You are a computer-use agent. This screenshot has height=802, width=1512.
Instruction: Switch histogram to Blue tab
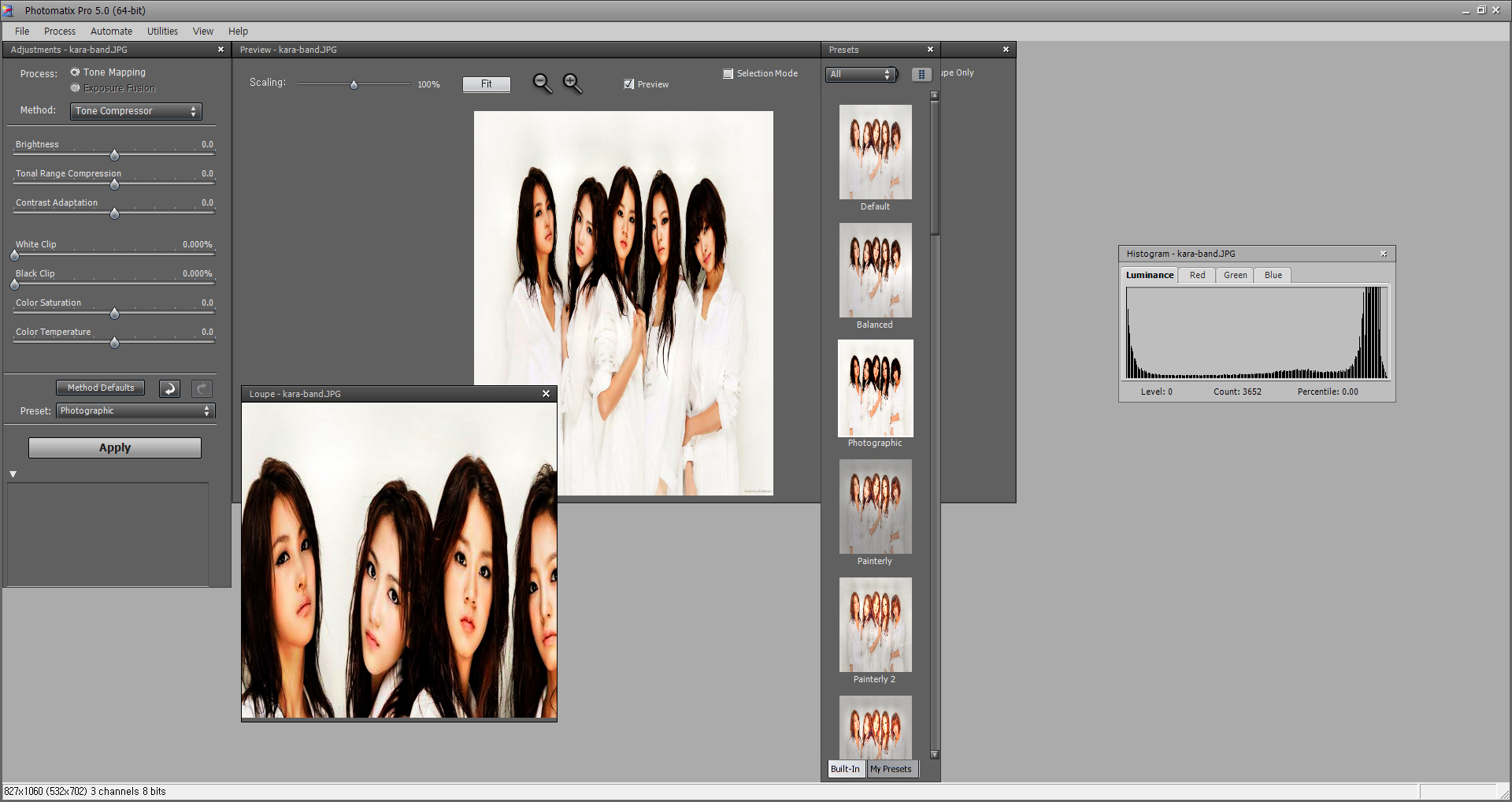(x=1273, y=275)
